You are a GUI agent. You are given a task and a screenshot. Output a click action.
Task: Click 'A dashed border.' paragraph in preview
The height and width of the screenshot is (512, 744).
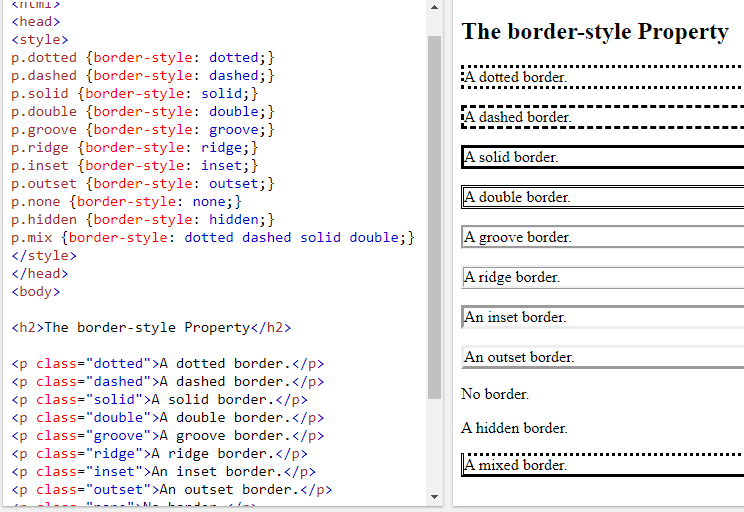(x=602, y=117)
